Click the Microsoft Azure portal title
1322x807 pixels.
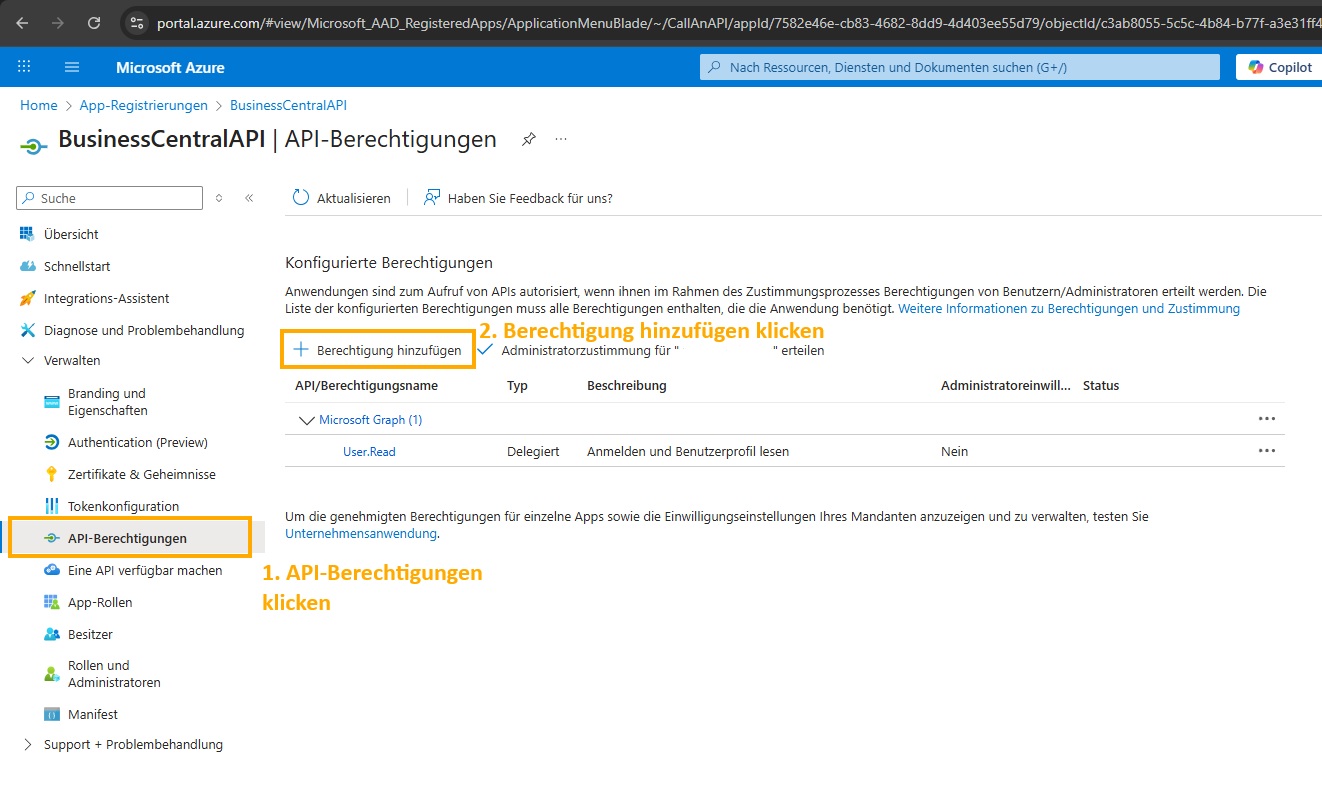(170, 67)
